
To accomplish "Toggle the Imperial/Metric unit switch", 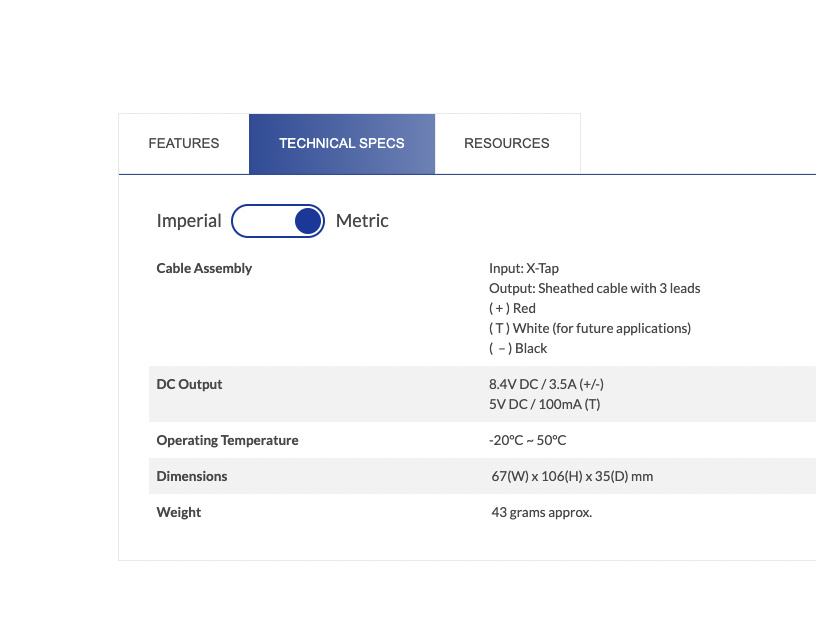I will point(278,221).
